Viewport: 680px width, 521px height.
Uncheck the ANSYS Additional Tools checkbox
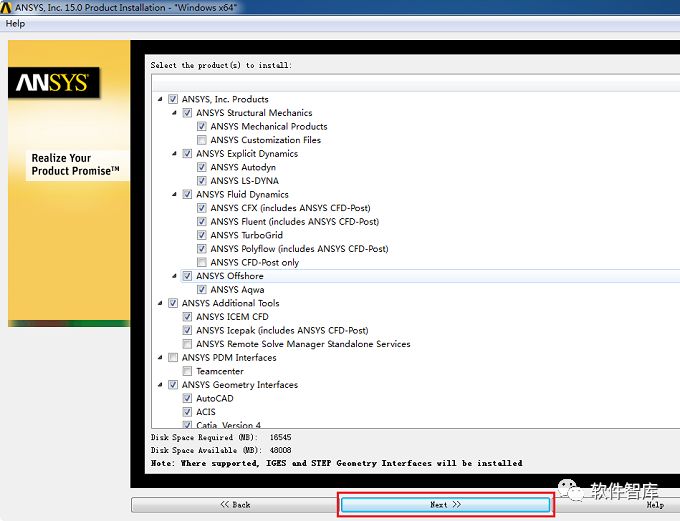point(173,303)
